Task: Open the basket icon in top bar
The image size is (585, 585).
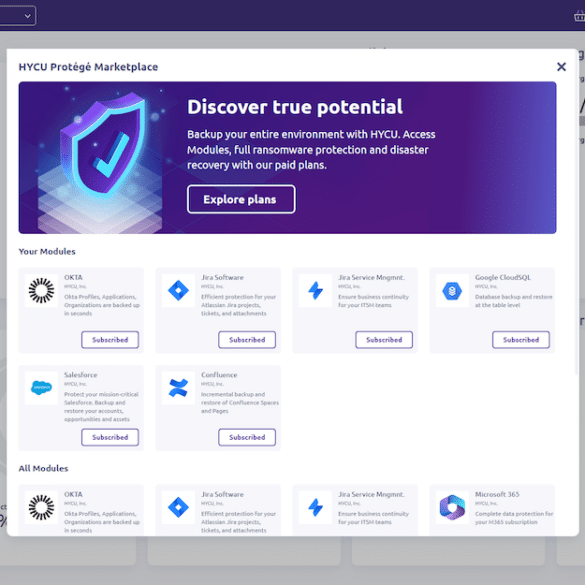Action: tap(579, 16)
